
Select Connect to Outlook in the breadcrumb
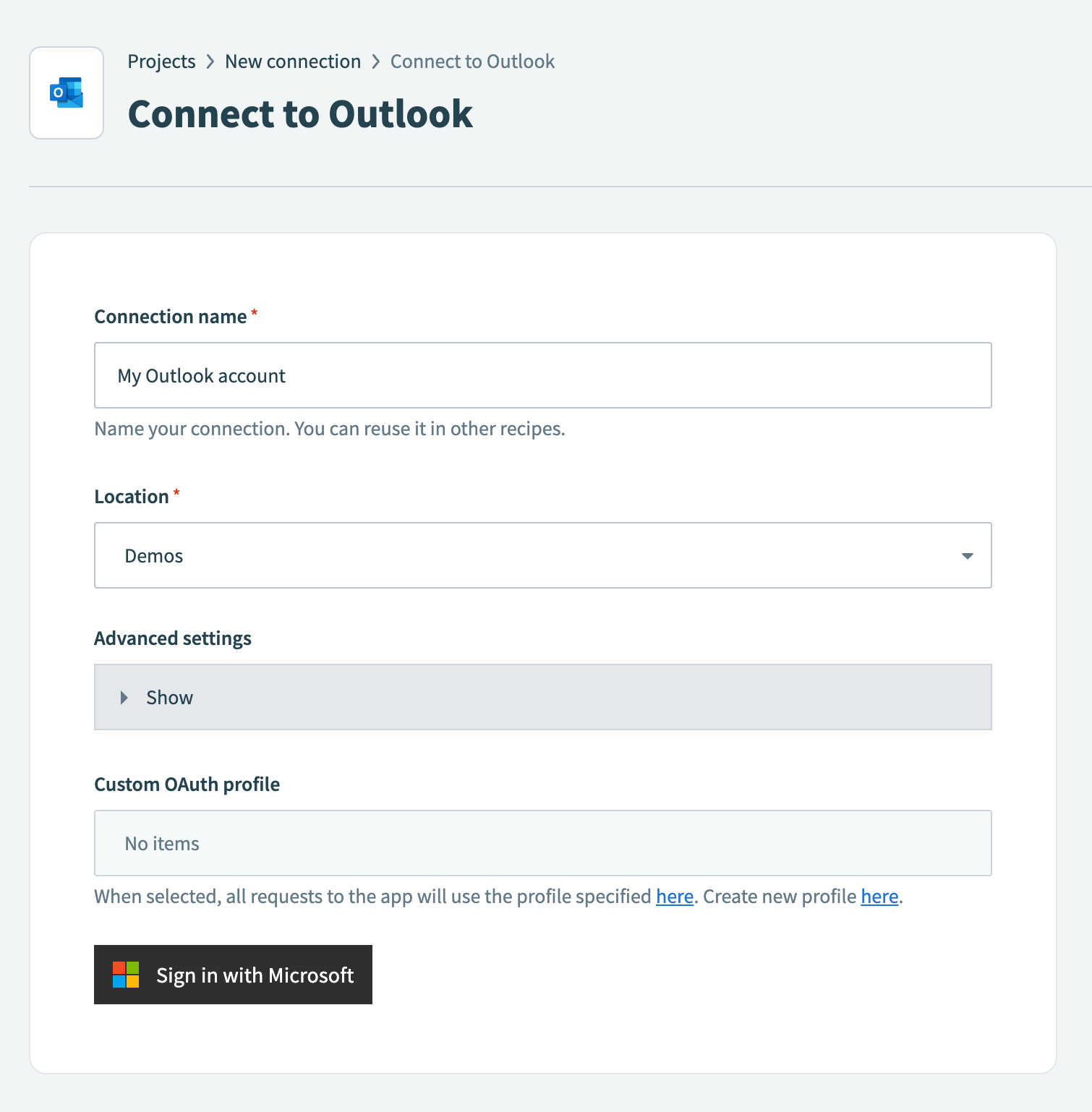pos(472,61)
